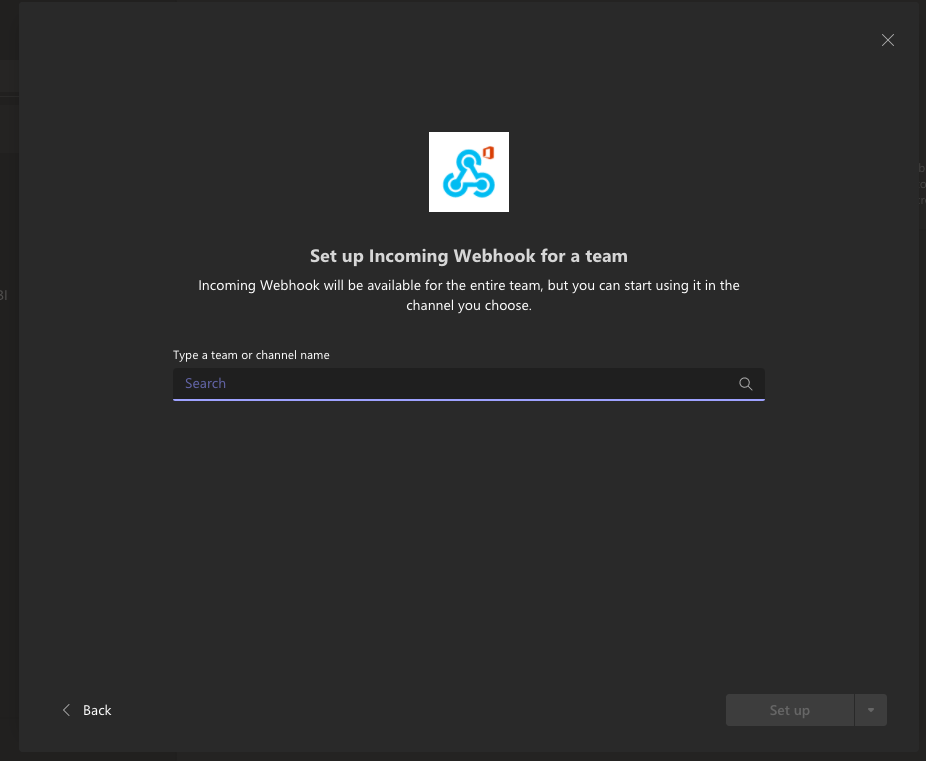Click the Search placeholder text
This screenshot has width=926, height=761.
(x=205, y=384)
